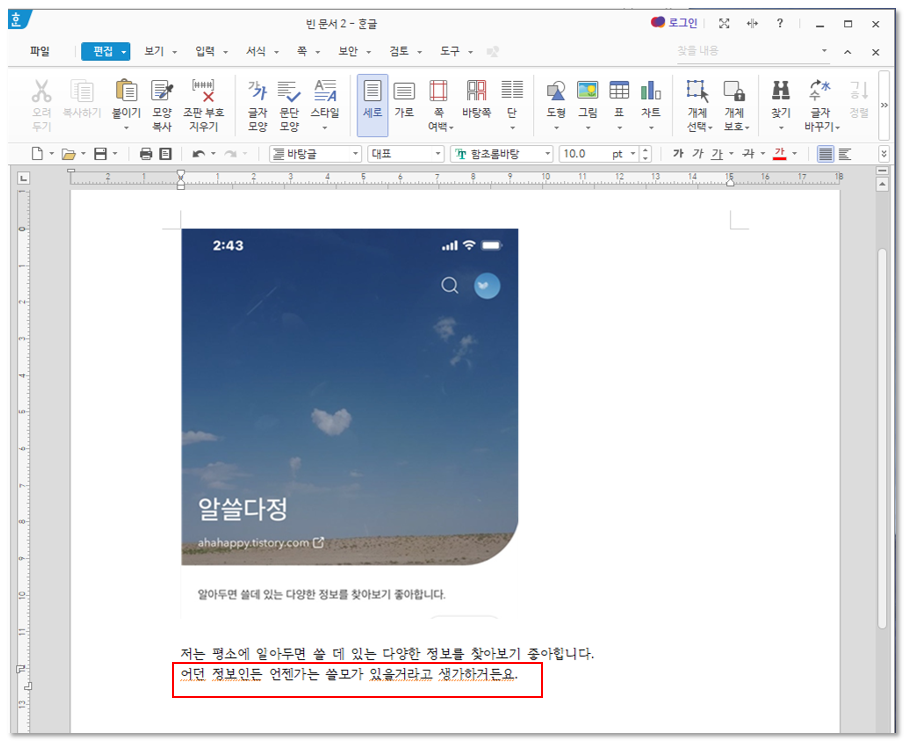Image resolution: width=908 pixels, height=746 pixels.
Task: Toggle underline 가 formatting
Action: coord(717,153)
